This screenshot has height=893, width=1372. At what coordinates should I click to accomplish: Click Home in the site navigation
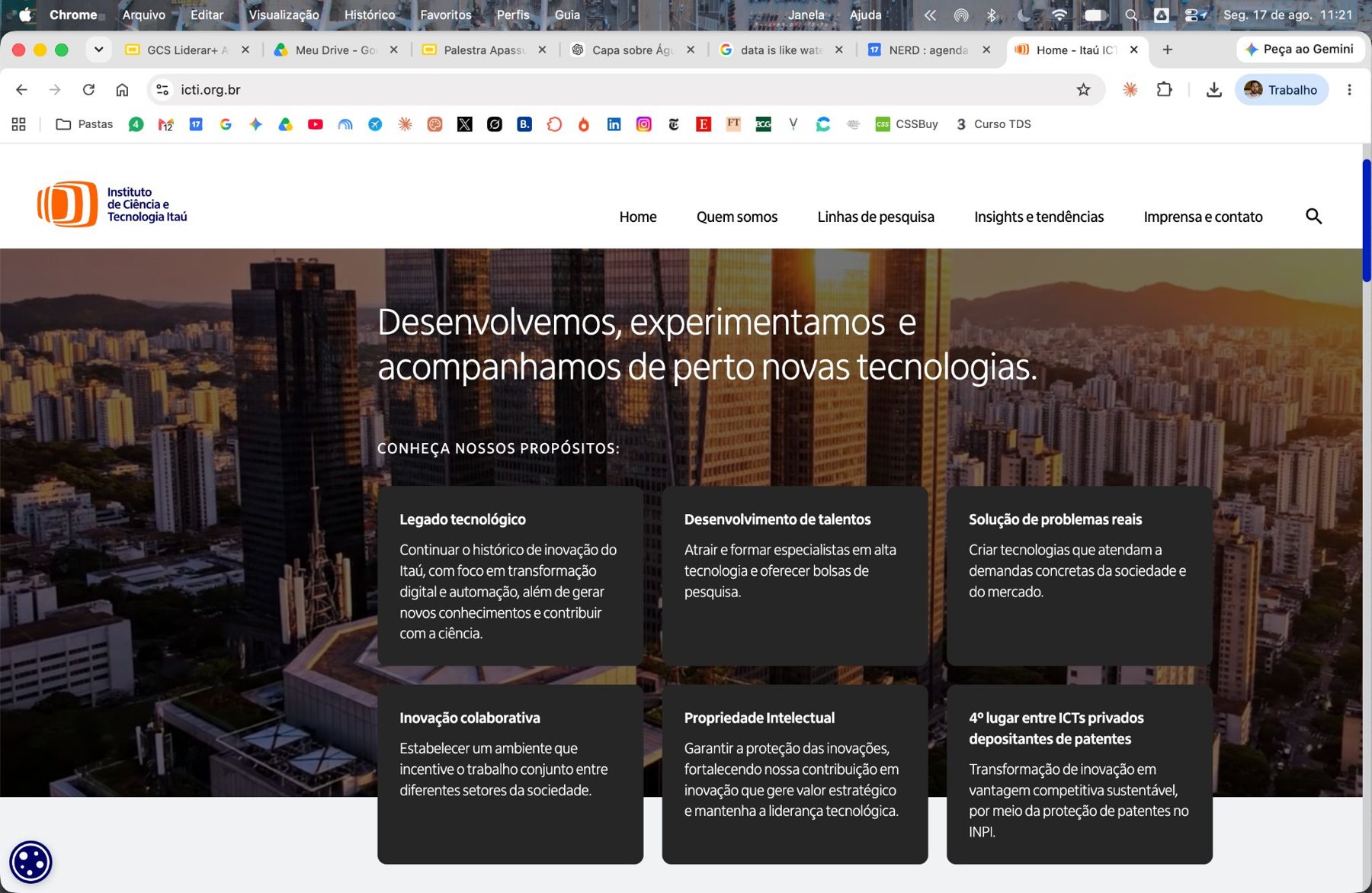coord(638,217)
